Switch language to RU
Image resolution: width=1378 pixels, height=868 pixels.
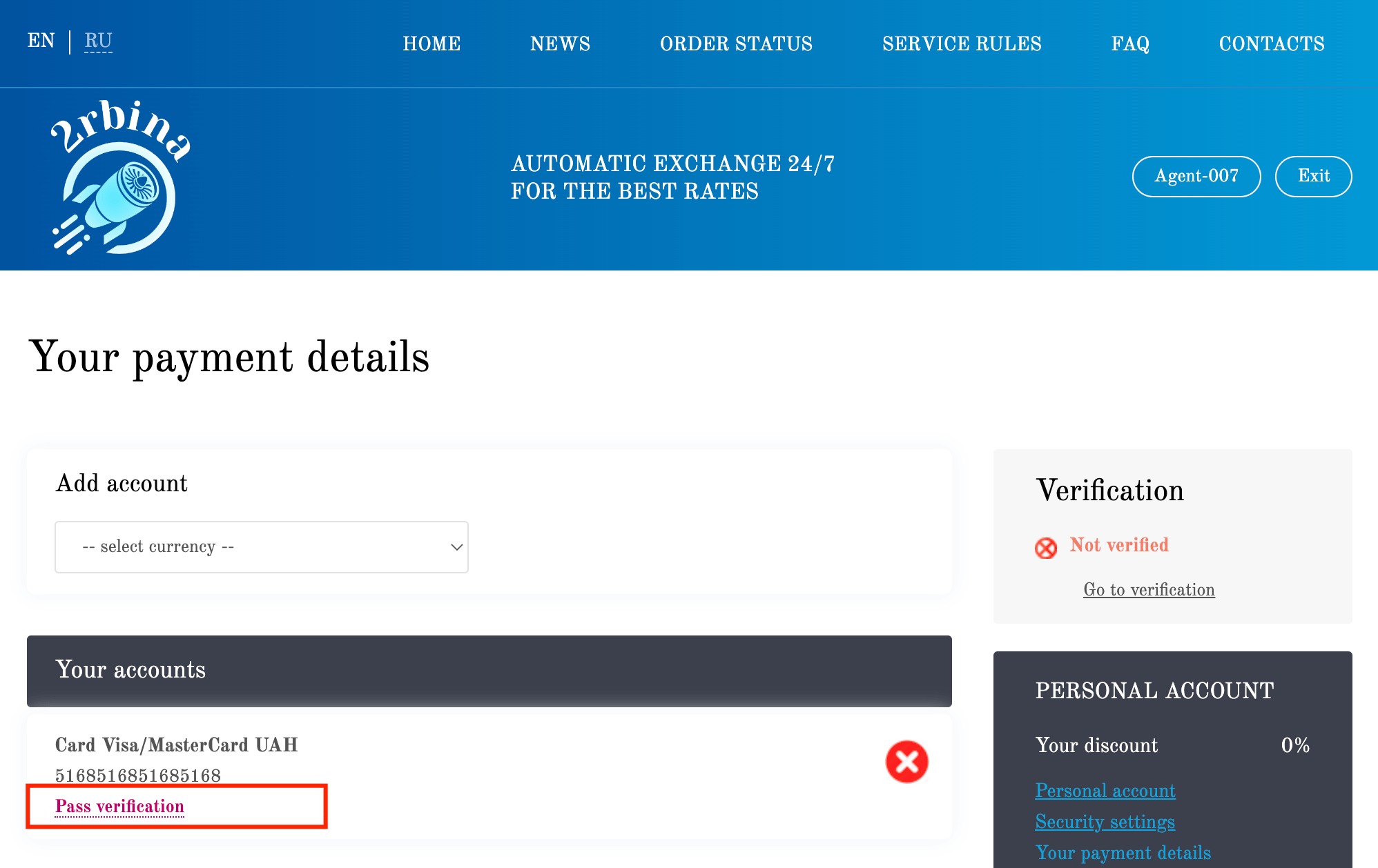[x=98, y=41]
